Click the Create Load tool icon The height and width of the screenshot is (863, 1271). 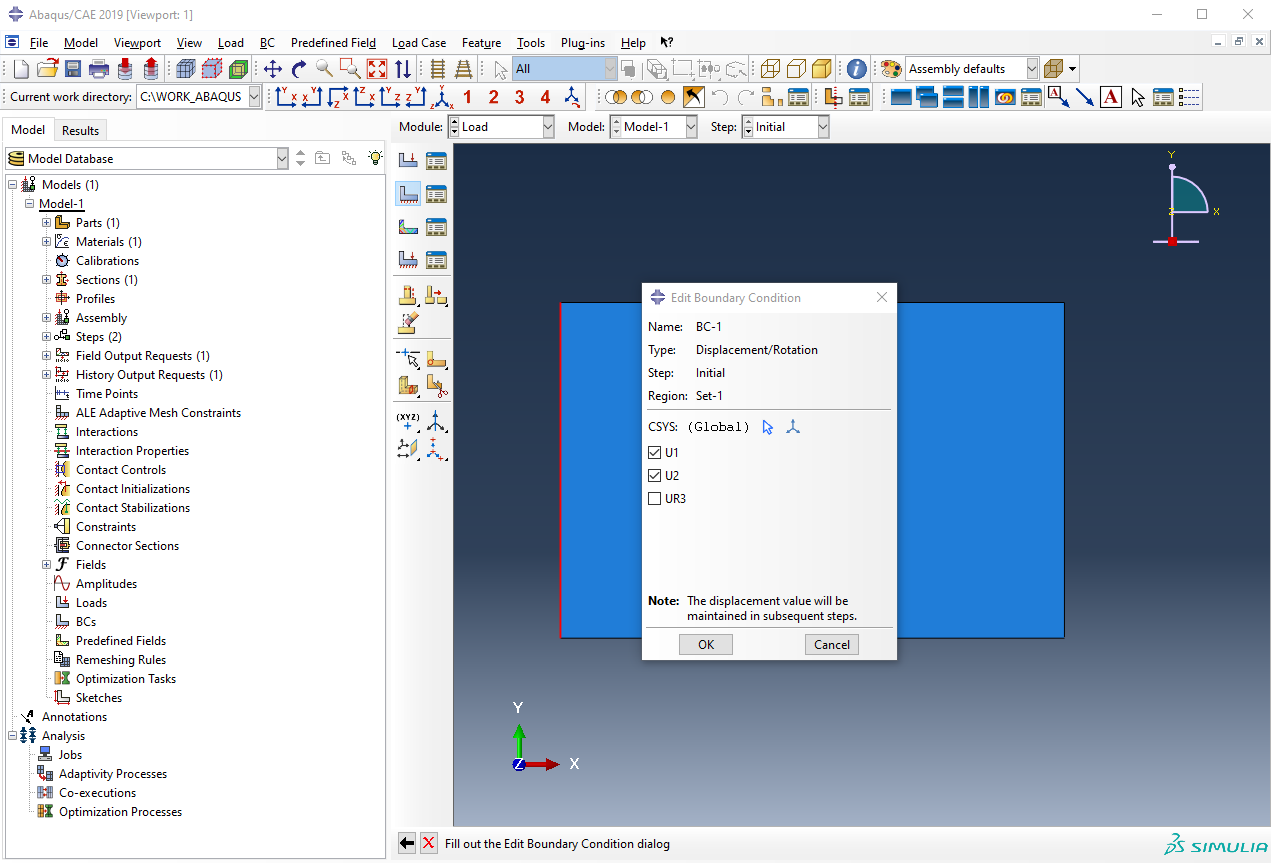point(408,160)
